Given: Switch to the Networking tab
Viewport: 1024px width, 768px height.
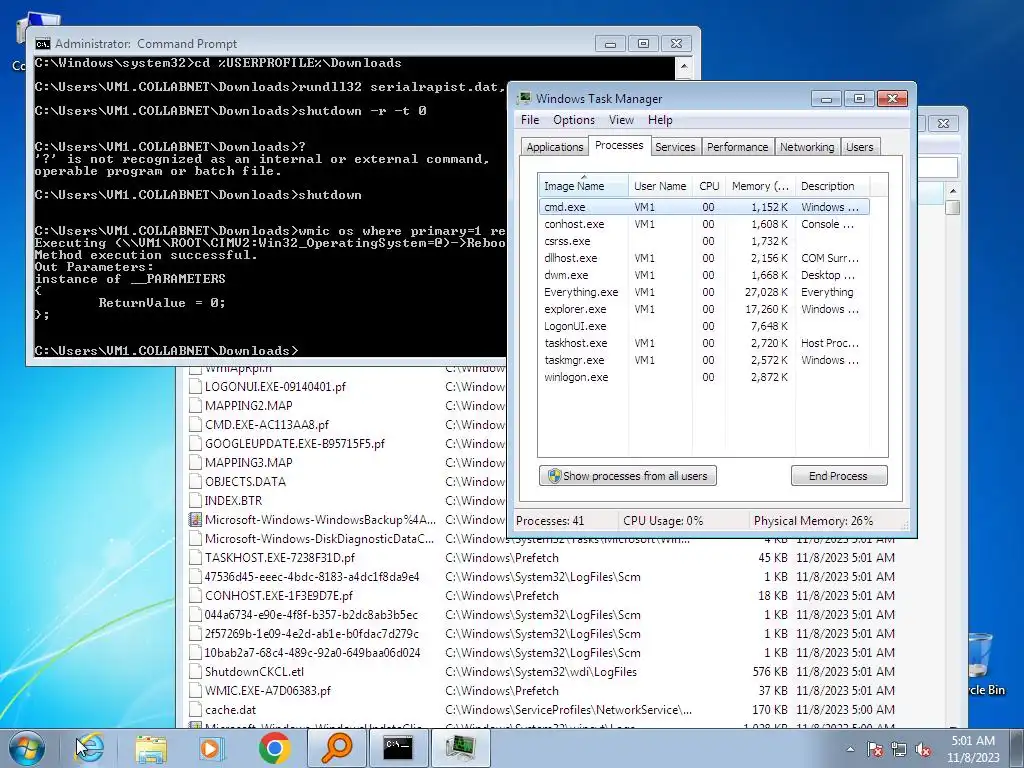Looking at the screenshot, I should [x=807, y=147].
